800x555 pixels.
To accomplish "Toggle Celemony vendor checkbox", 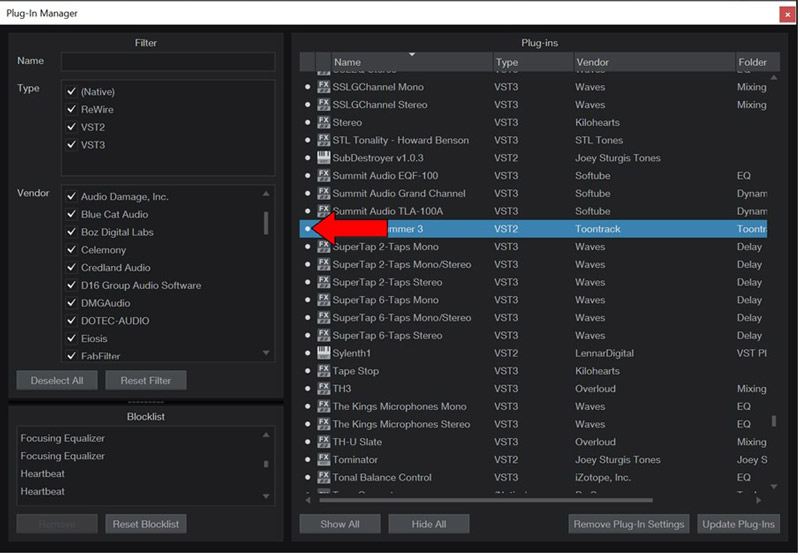I will click(71, 250).
